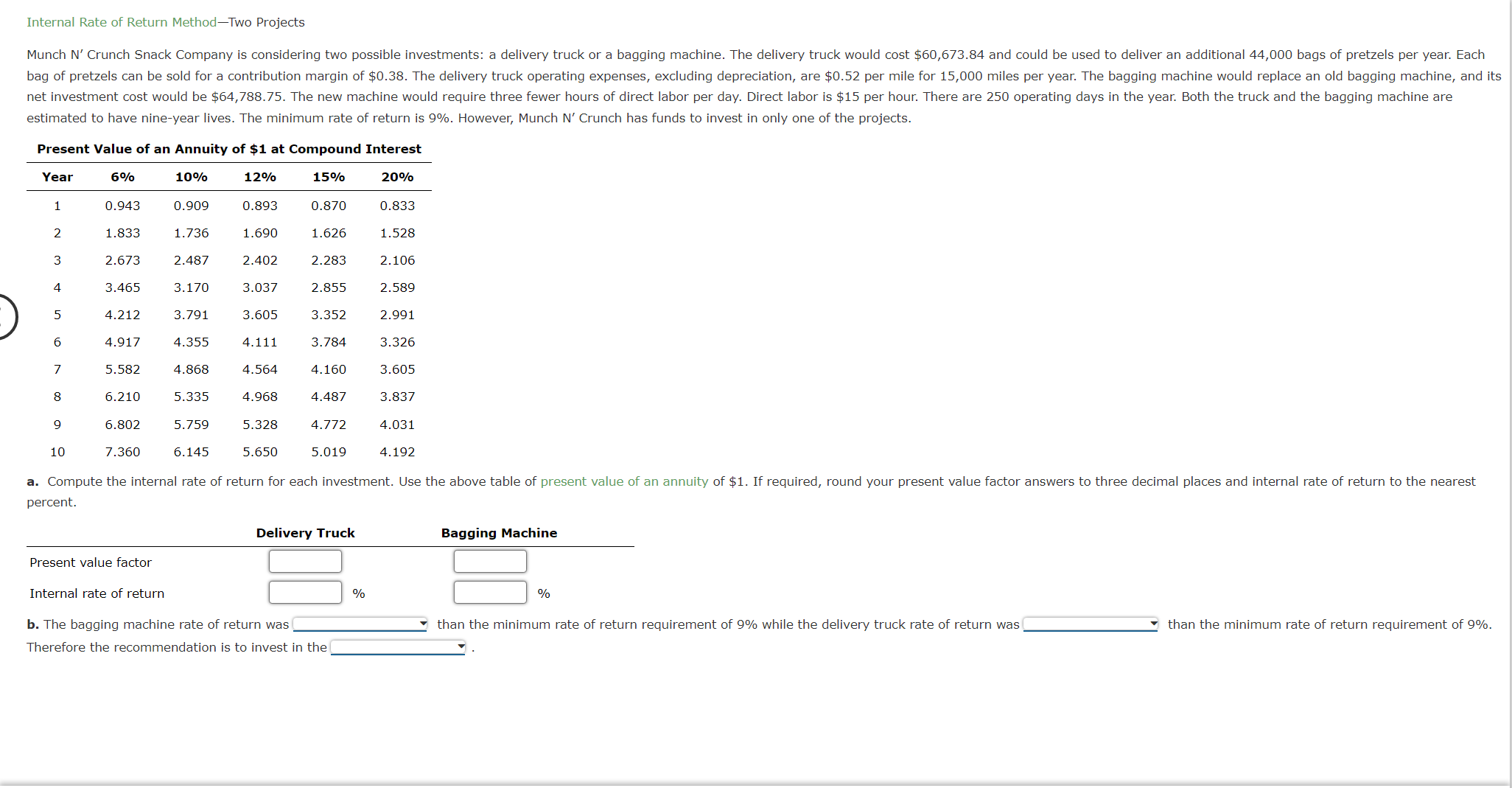Select the Delivery Truck internal rate of return field

point(305,592)
